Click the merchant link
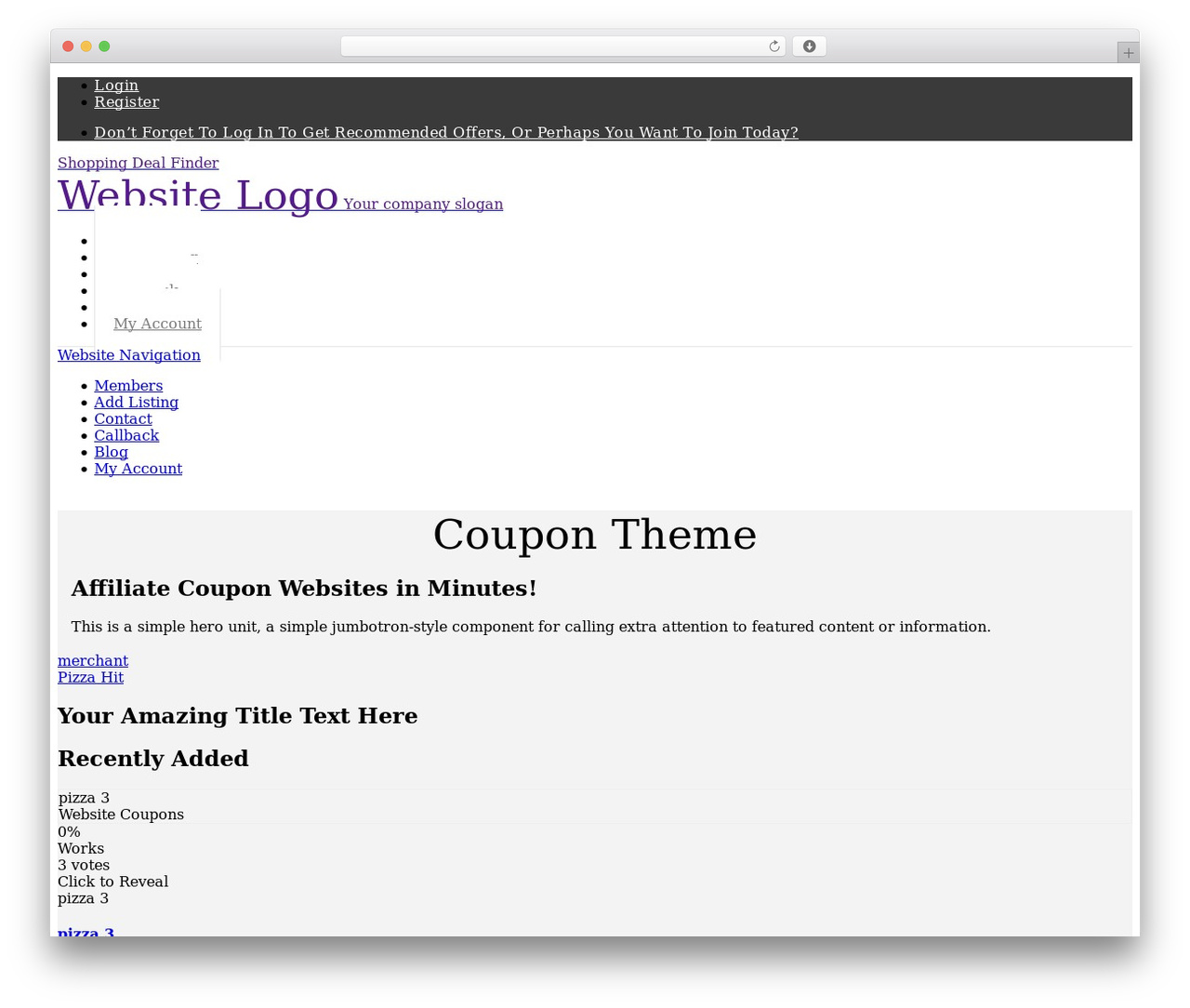1190x1008 pixels. click(x=93, y=661)
